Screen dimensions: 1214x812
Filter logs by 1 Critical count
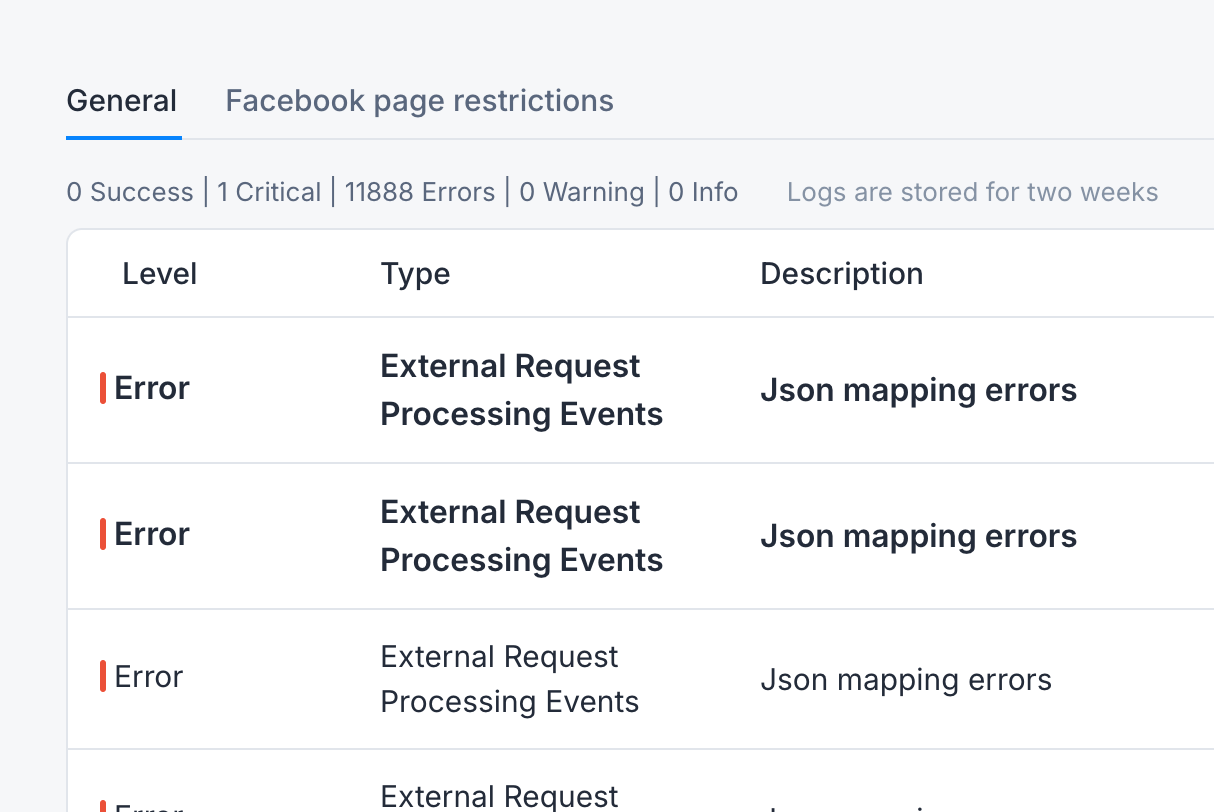tap(269, 192)
